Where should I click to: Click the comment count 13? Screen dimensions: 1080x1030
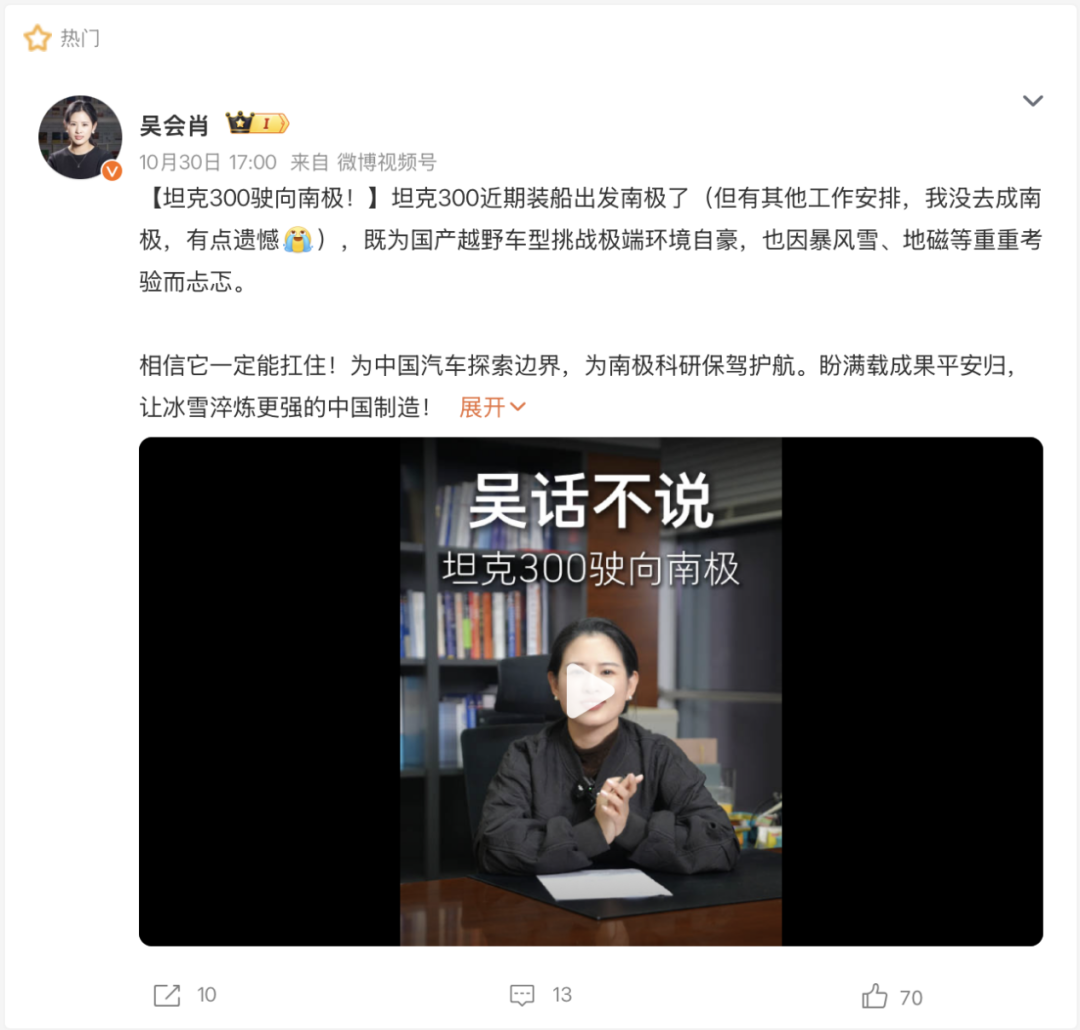pos(562,995)
